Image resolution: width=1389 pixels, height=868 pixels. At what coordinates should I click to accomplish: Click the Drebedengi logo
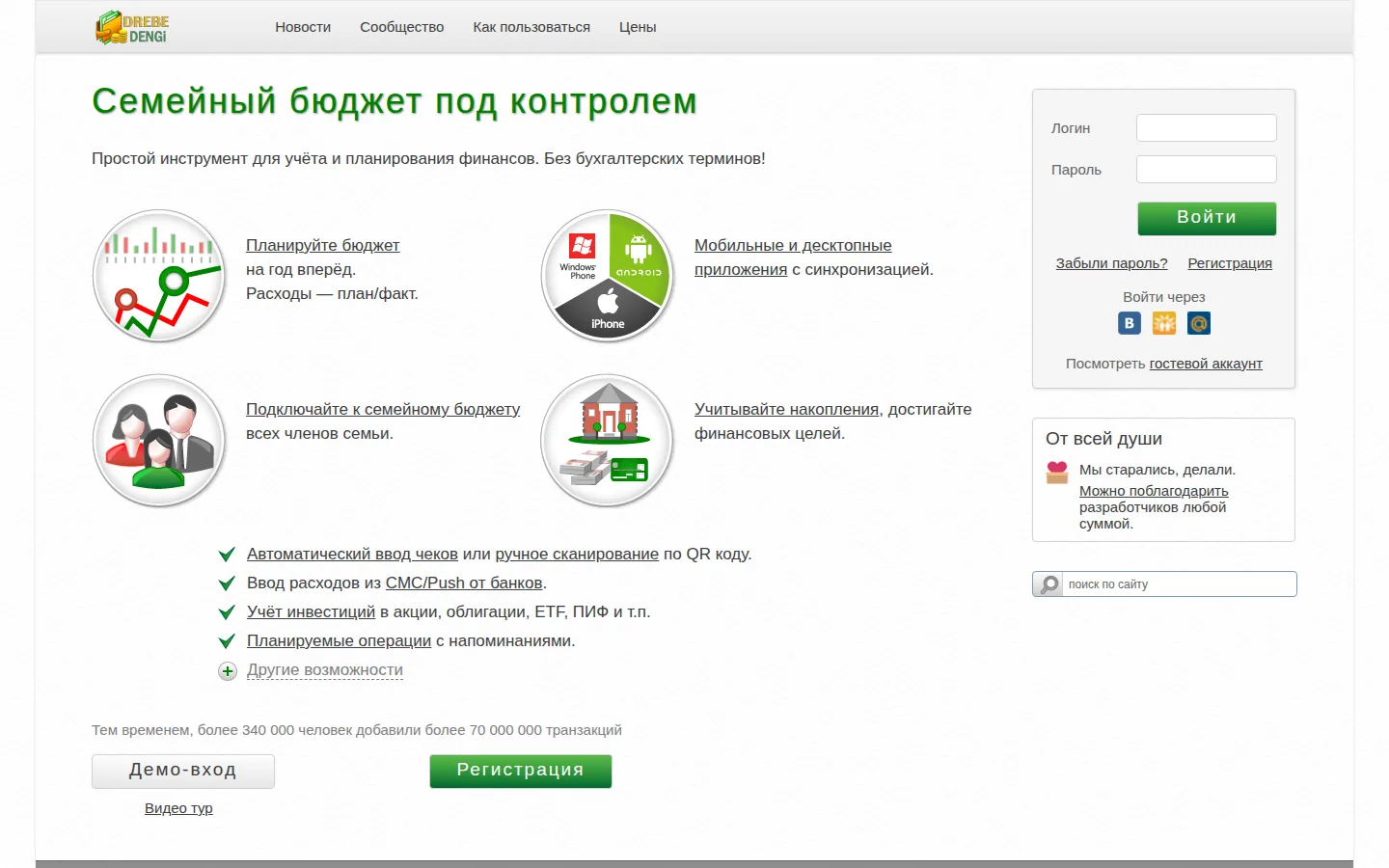(x=132, y=27)
